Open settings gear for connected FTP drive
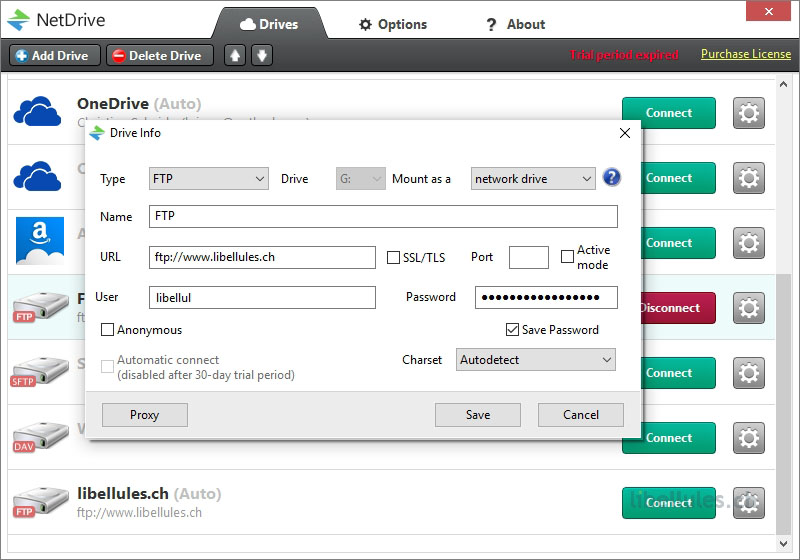Image resolution: width=800 pixels, height=560 pixels. [x=748, y=308]
